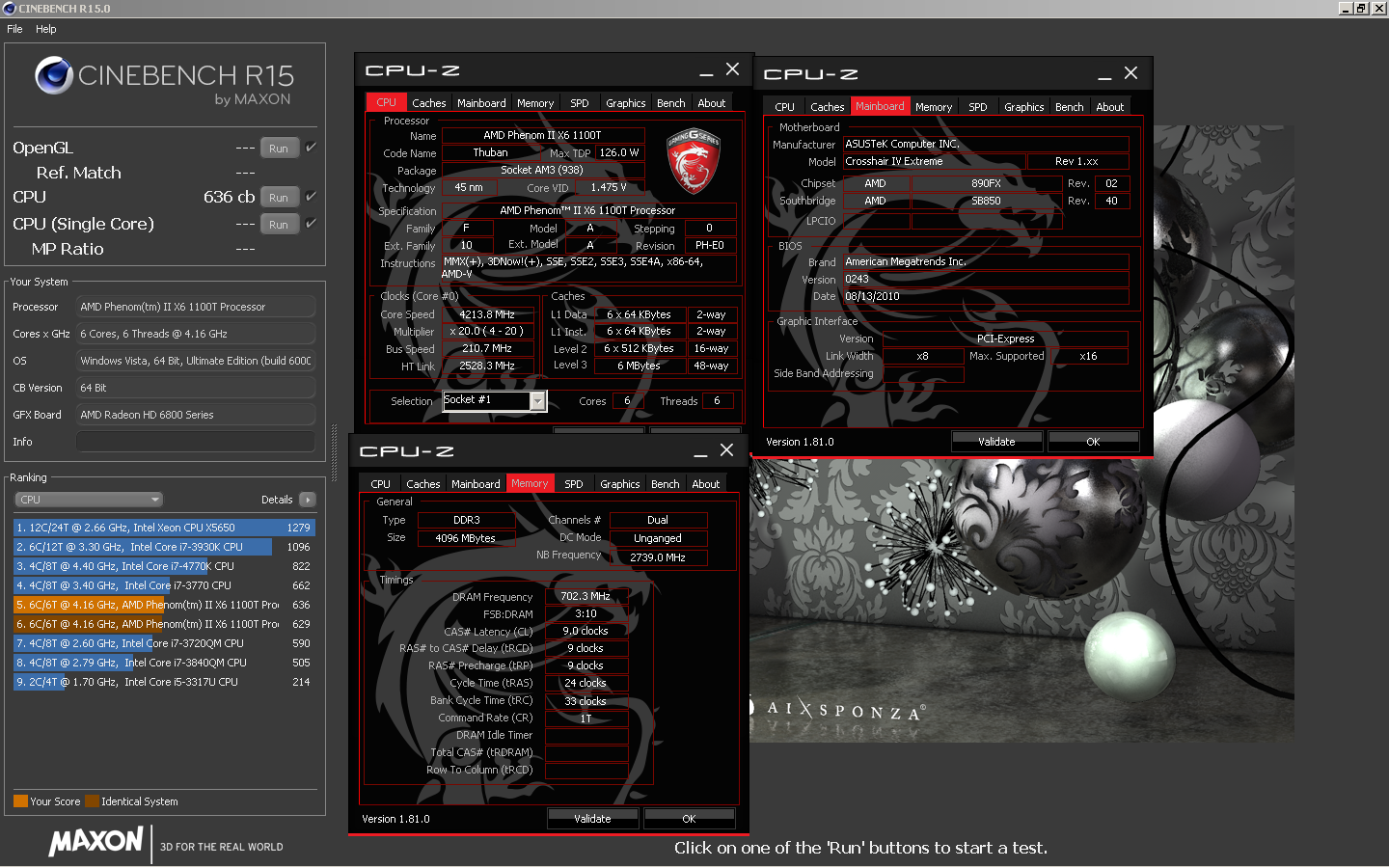The image size is (1389, 868).
Task: Select ranking row Core i5-3317U CPU
Action: point(164,682)
